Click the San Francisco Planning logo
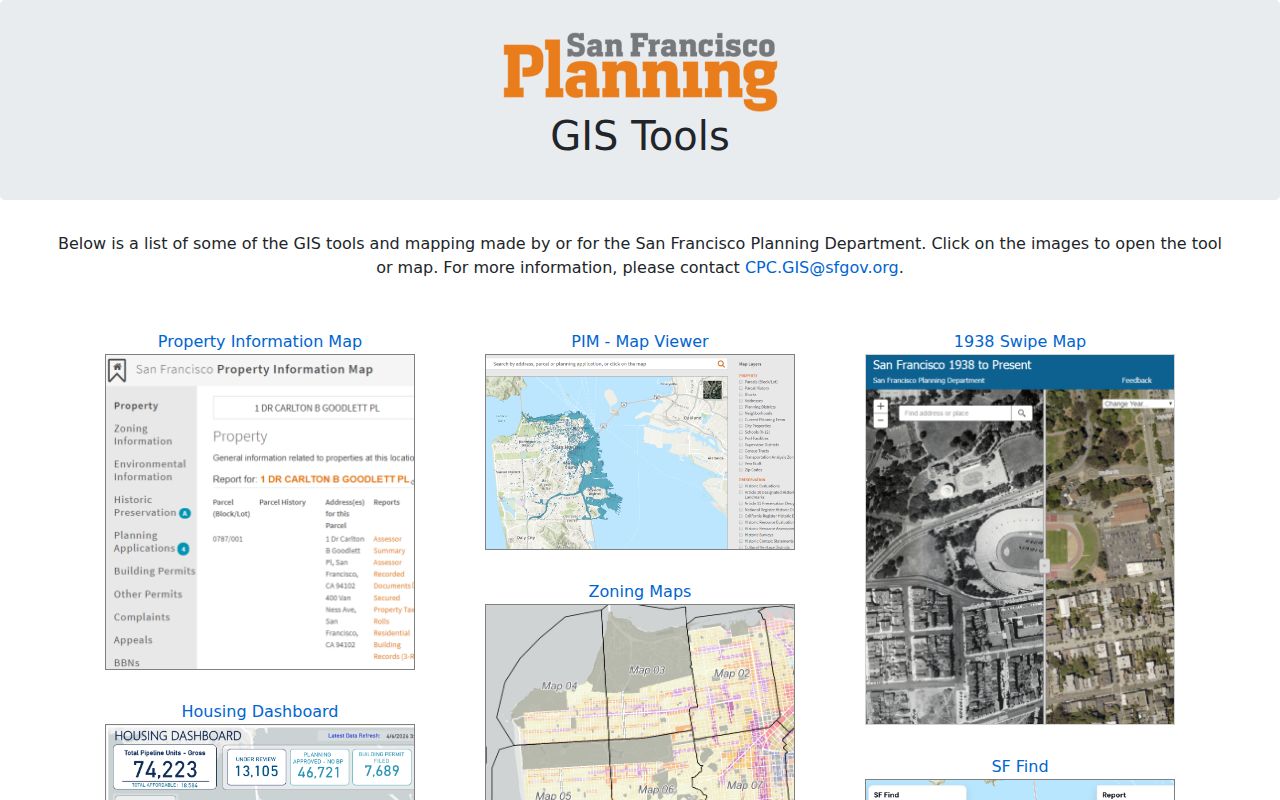 (x=640, y=71)
